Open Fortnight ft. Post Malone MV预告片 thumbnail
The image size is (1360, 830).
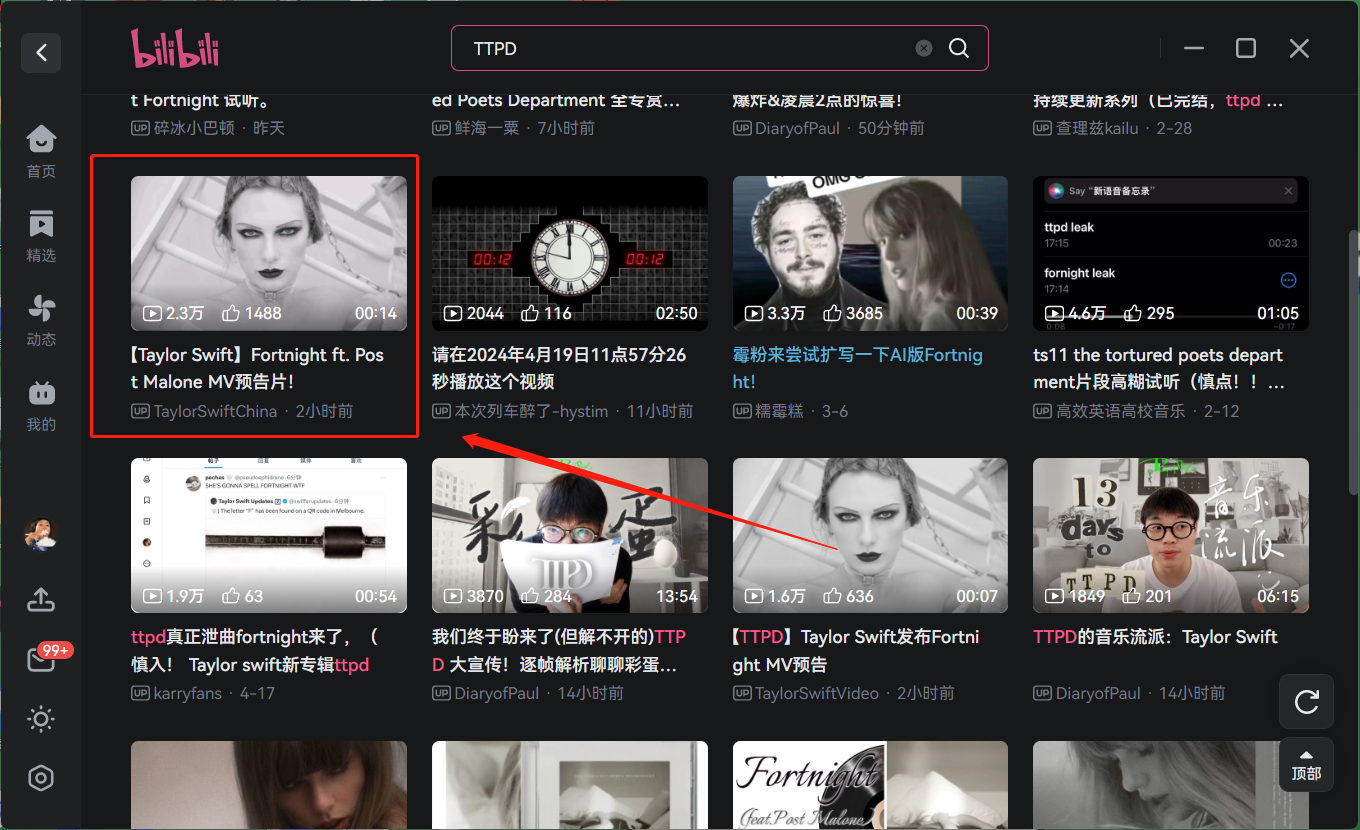[x=269, y=253]
